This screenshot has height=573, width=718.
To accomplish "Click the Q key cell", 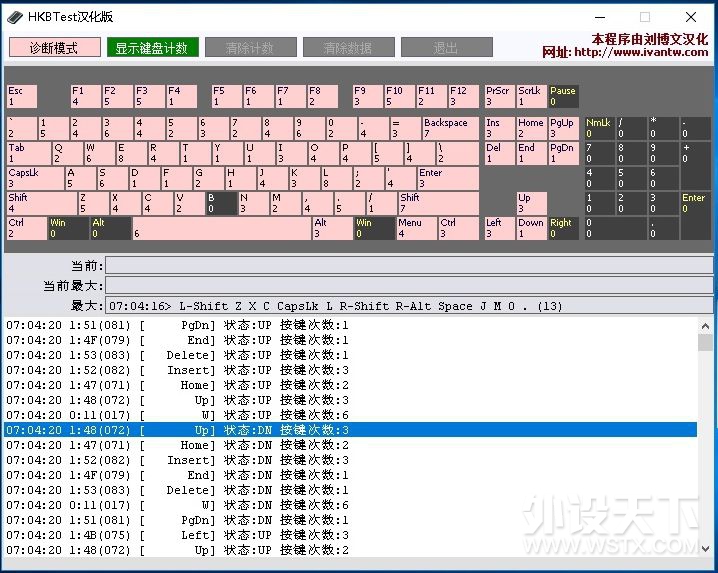I will tap(68, 153).
